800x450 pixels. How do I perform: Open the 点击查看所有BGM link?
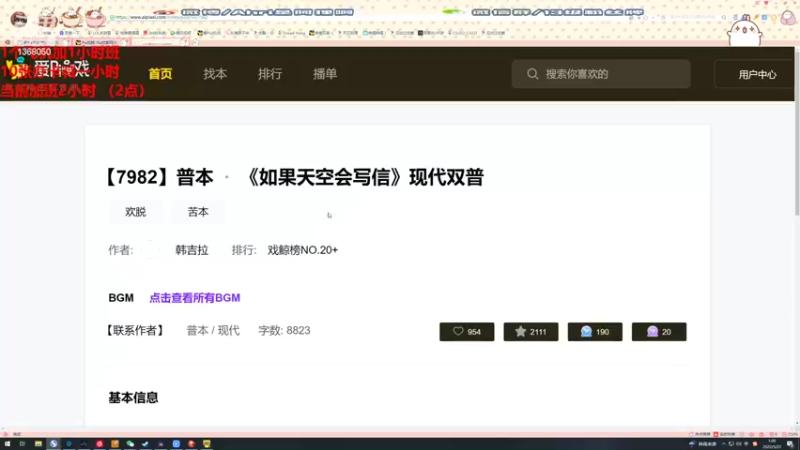(194, 298)
